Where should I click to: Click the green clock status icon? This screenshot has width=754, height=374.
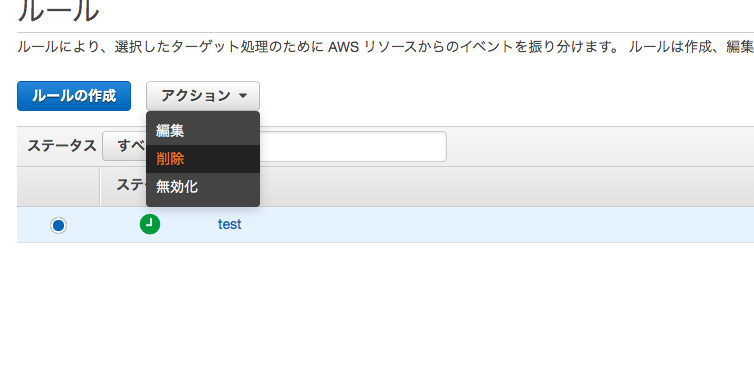[150, 224]
